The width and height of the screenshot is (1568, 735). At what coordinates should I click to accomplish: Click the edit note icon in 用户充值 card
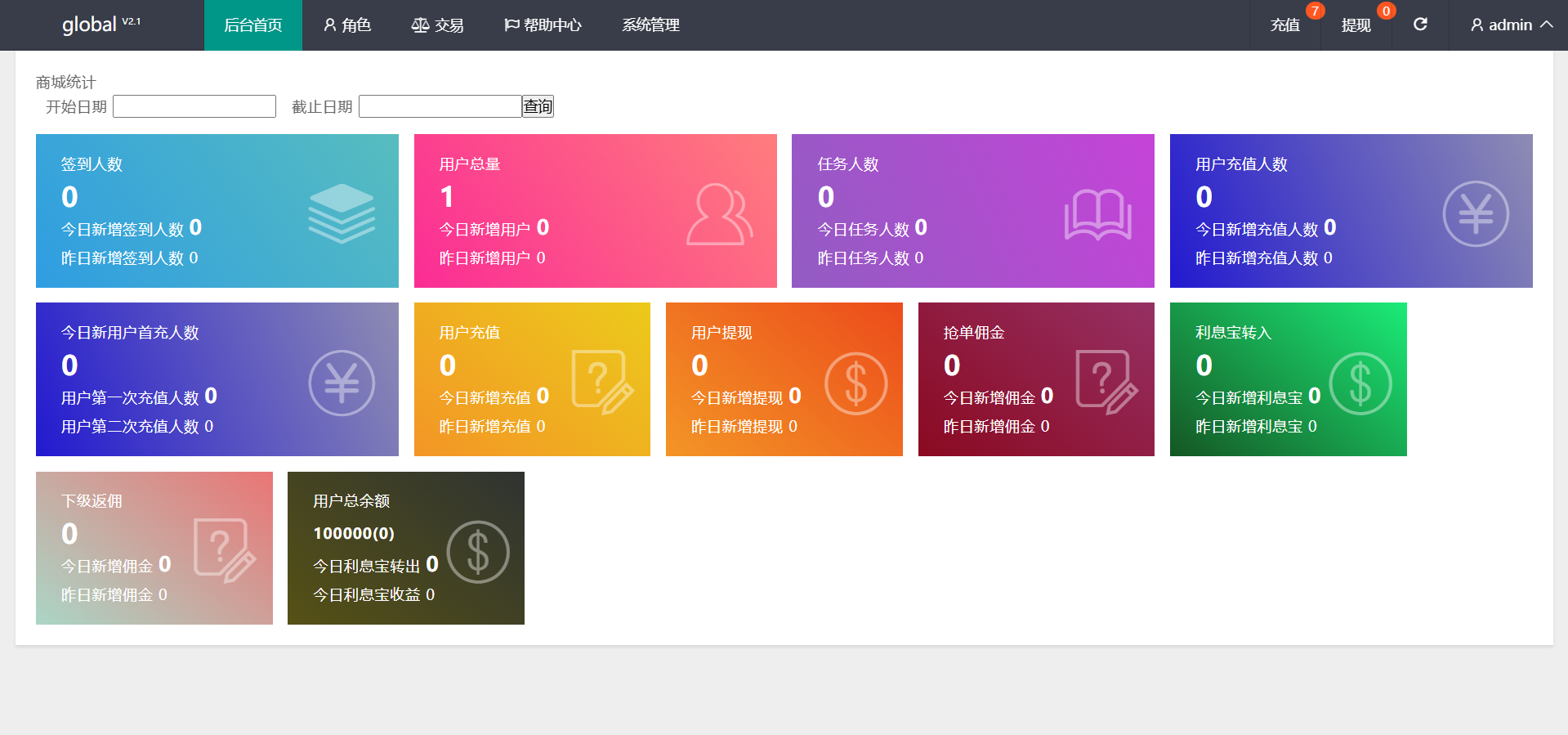[602, 382]
